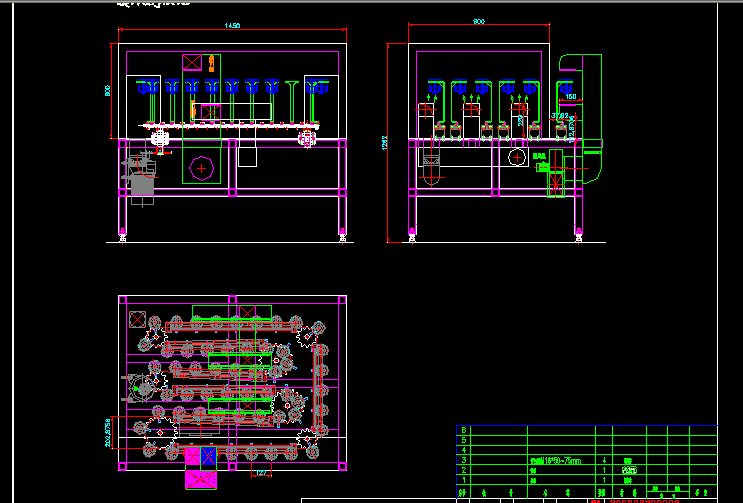Image resolution: width=743 pixels, height=503 pixels.
Task: Click the 1262 height dimension text
Action: click(383, 143)
